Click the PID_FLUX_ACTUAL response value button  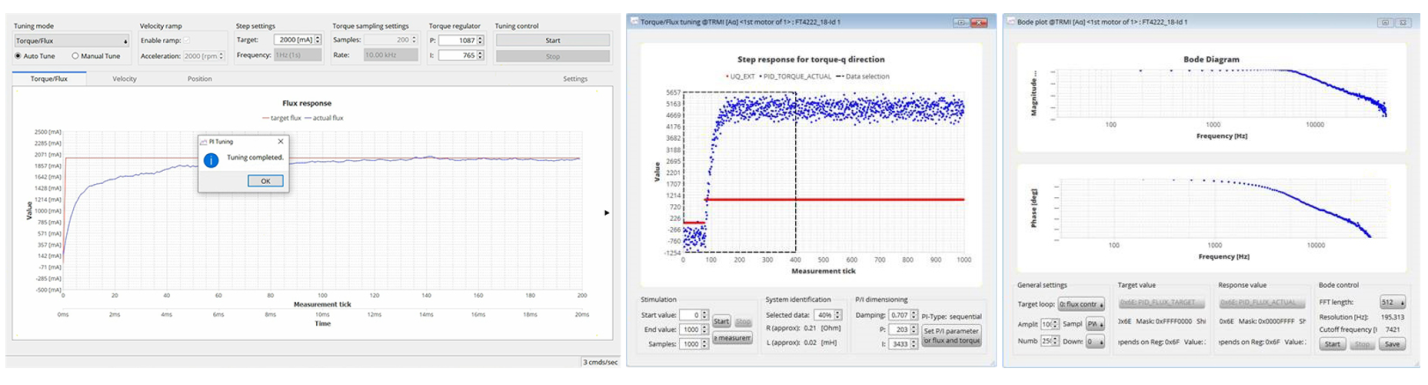click(1263, 303)
